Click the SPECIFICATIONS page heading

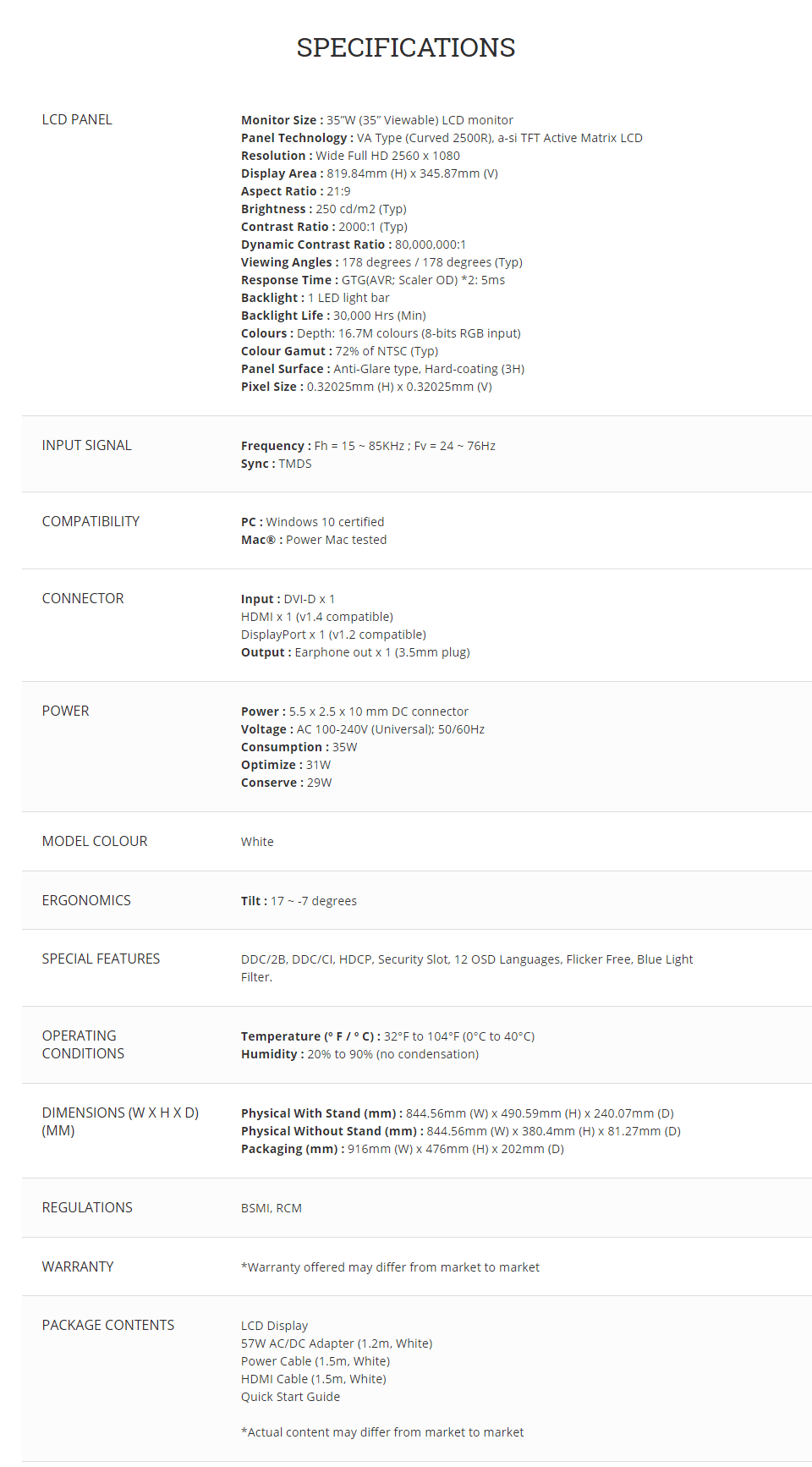(x=406, y=47)
